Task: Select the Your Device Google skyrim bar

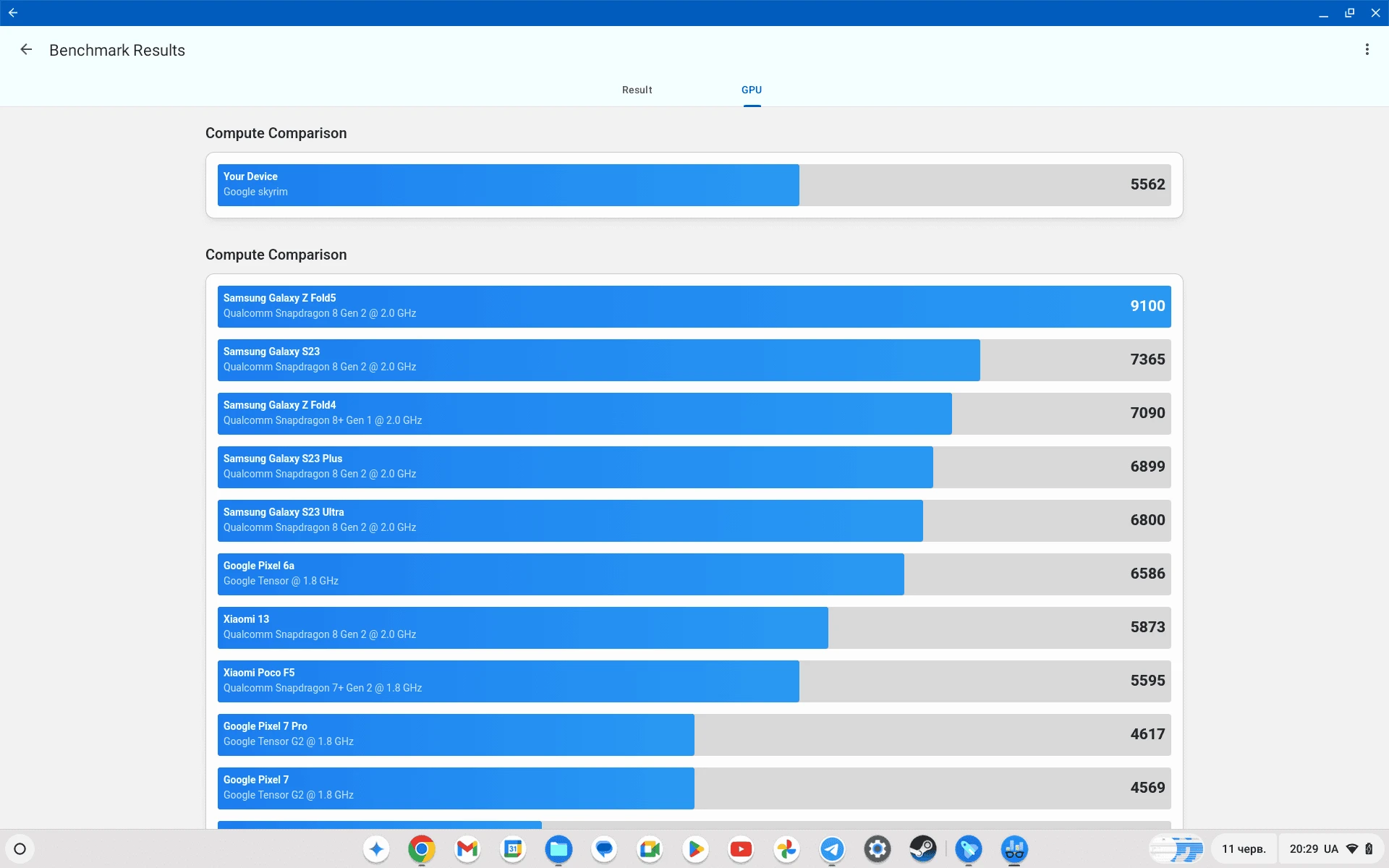Action: (694, 185)
